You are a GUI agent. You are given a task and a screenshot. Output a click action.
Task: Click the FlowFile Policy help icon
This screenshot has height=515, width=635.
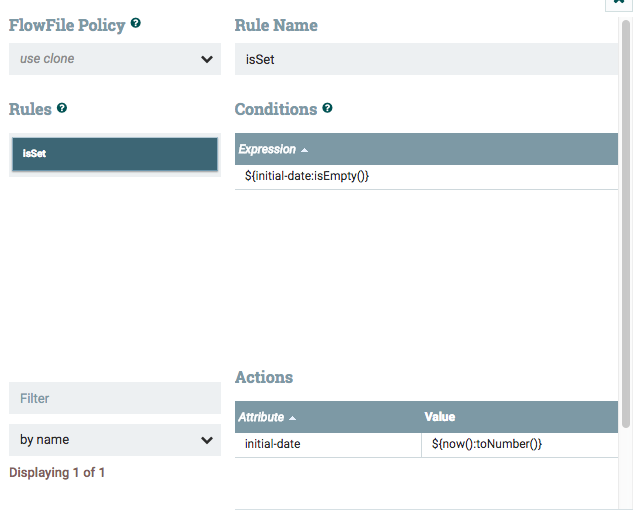point(136,22)
